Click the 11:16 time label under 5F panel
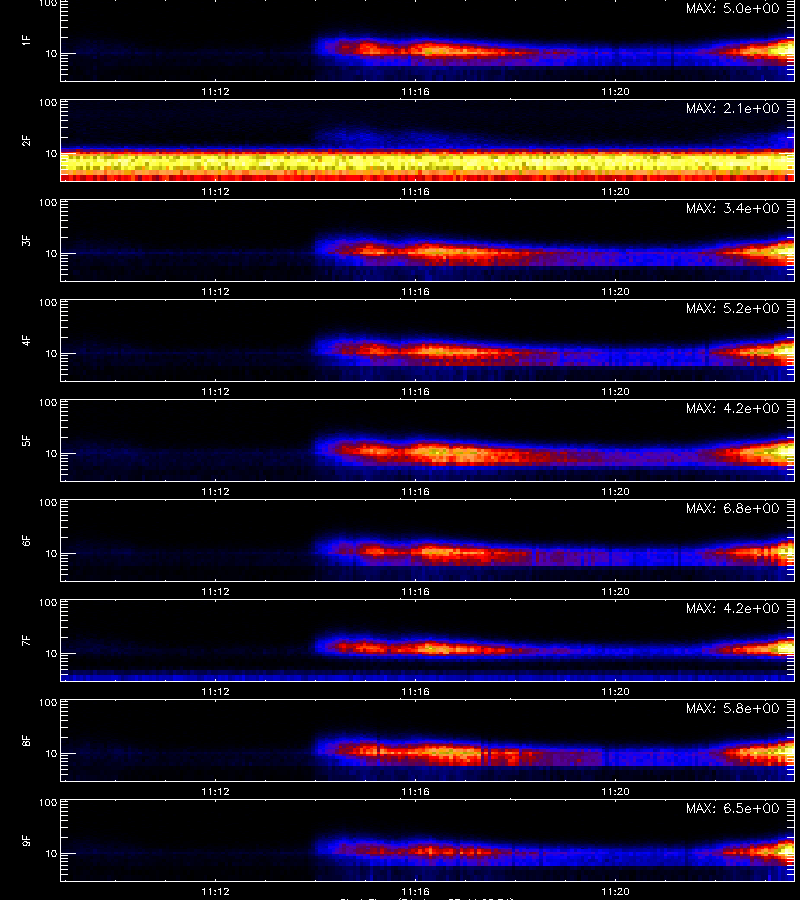Screen dimensions: 800x900 click(x=415, y=491)
